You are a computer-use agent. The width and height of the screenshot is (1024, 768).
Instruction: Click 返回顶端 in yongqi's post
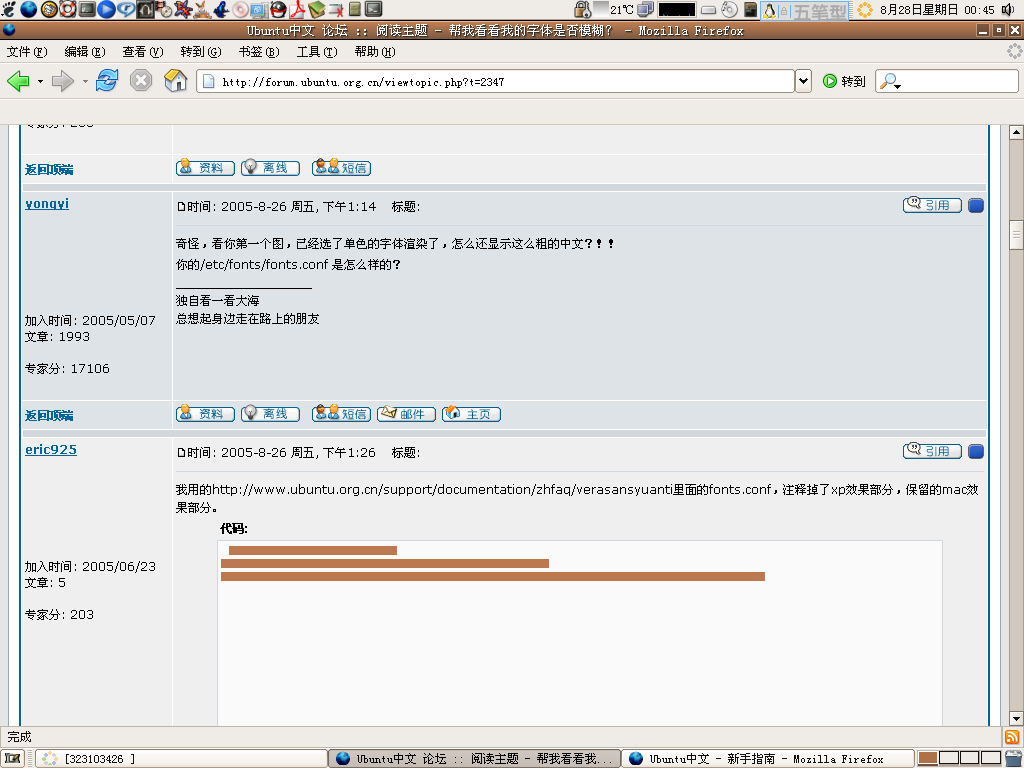pos(49,415)
